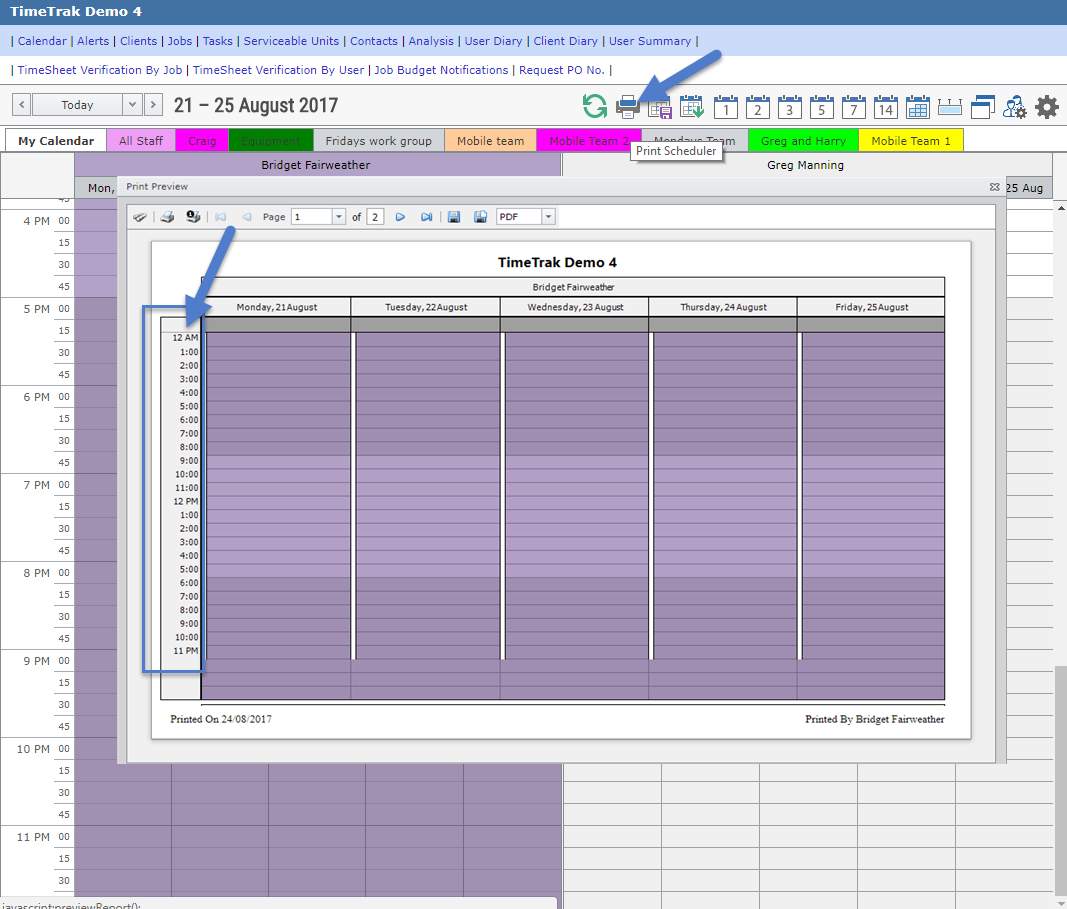This screenshot has width=1067, height=909.
Task: Switch to the All Staff tab
Action: pos(140,140)
